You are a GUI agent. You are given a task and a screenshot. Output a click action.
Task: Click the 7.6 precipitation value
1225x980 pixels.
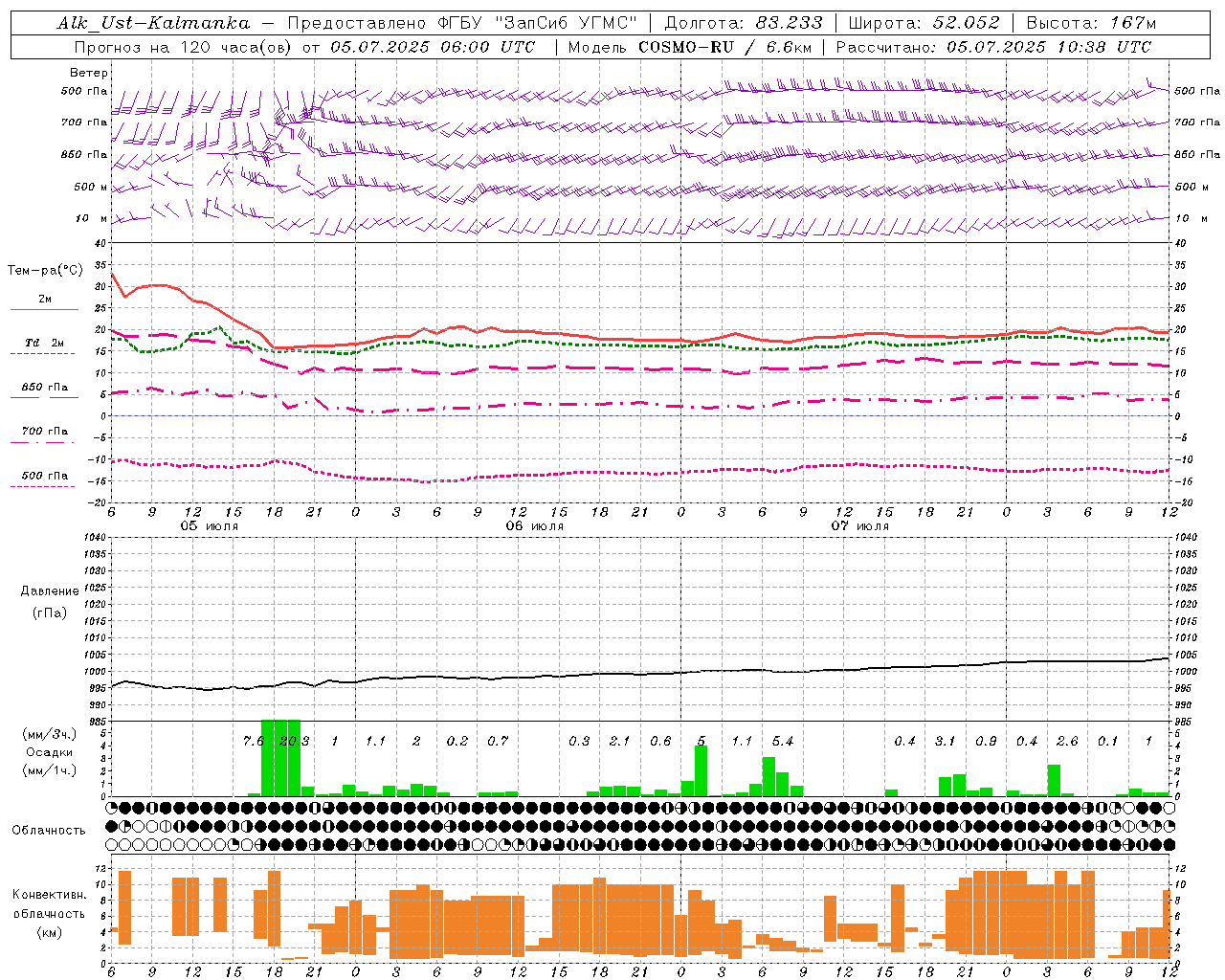pyautogui.click(x=254, y=742)
